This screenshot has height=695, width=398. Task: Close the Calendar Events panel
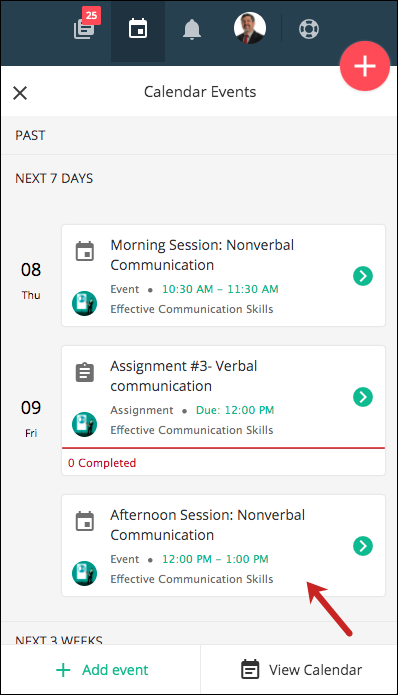[20, 93]
